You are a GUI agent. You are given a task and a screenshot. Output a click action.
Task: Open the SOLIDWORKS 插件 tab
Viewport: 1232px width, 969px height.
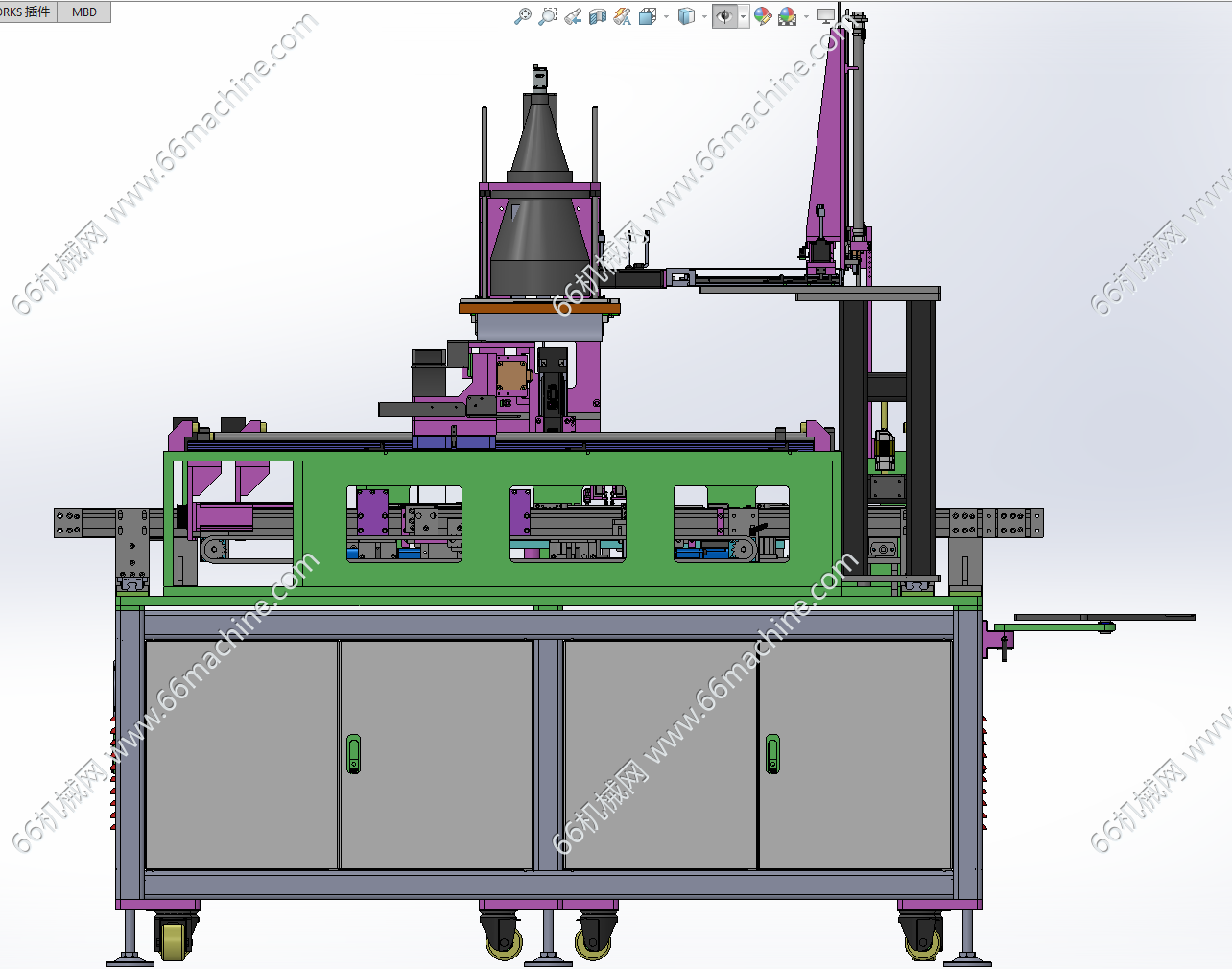(x=27, y=12)
